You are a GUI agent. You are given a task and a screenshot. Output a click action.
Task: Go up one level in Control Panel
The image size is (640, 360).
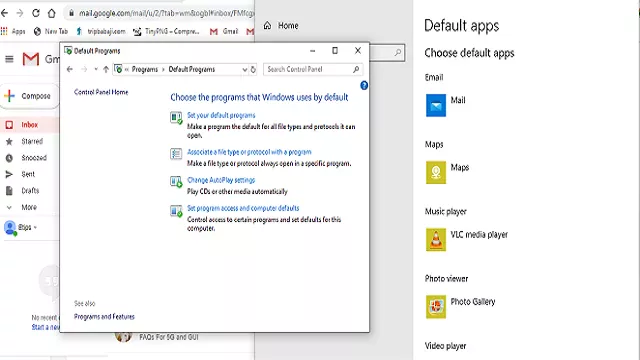tap(106, 69)
